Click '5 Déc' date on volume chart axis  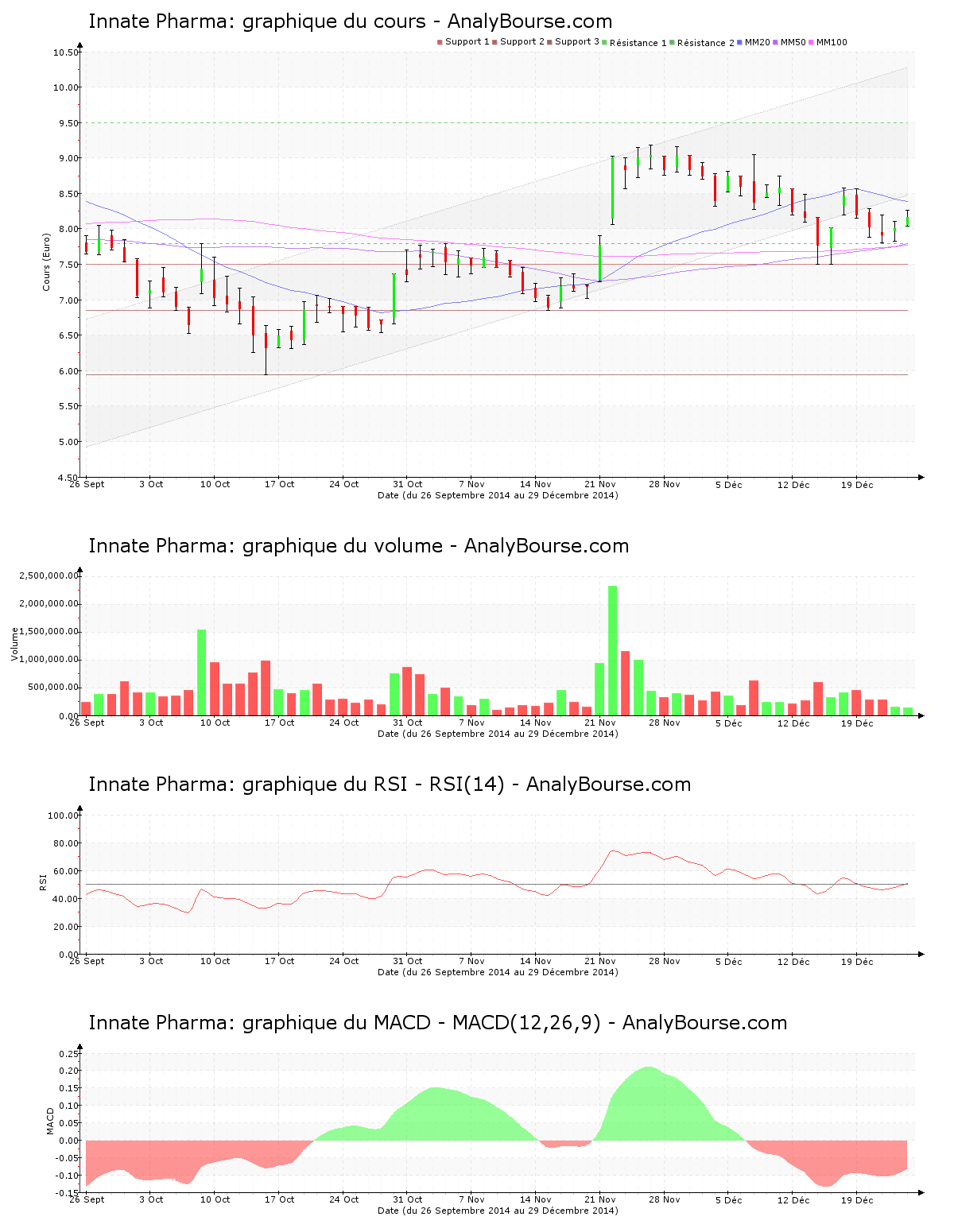click(x=728, y=723)
